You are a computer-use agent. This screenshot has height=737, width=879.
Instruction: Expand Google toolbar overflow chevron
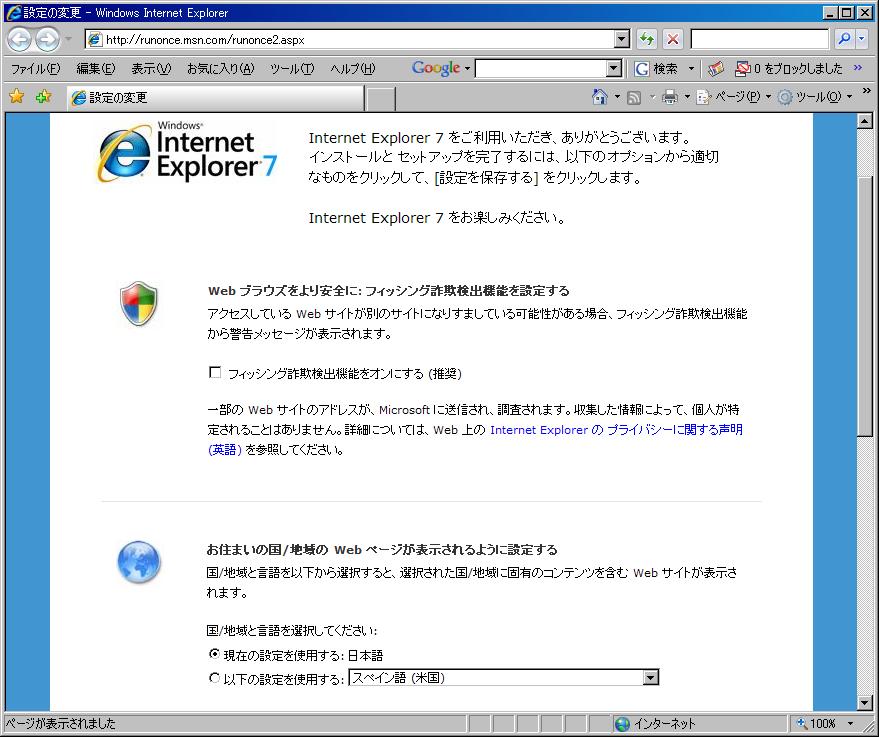click(x=858, y=67)
